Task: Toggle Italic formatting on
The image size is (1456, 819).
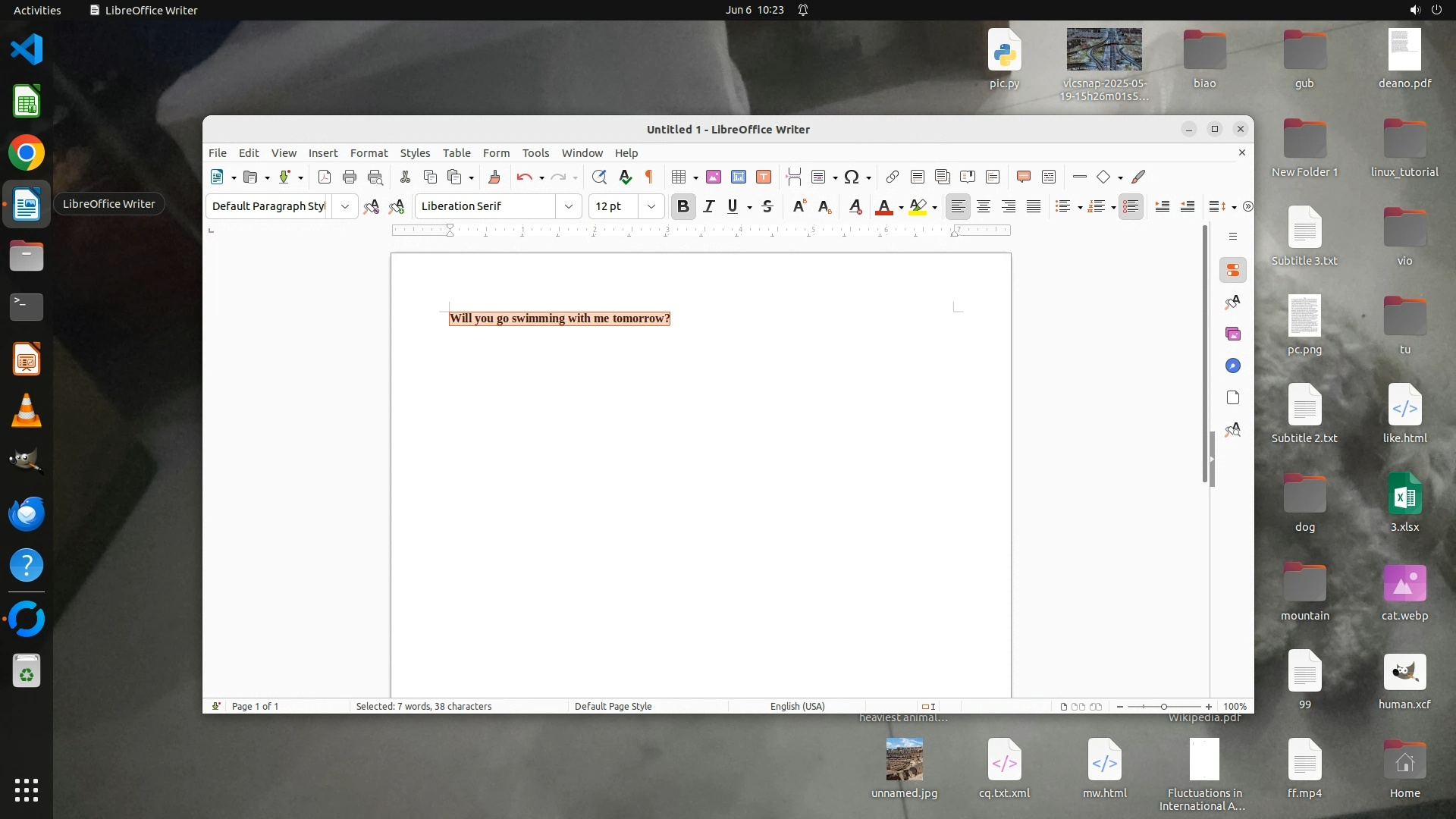Action: click(708, 206)
